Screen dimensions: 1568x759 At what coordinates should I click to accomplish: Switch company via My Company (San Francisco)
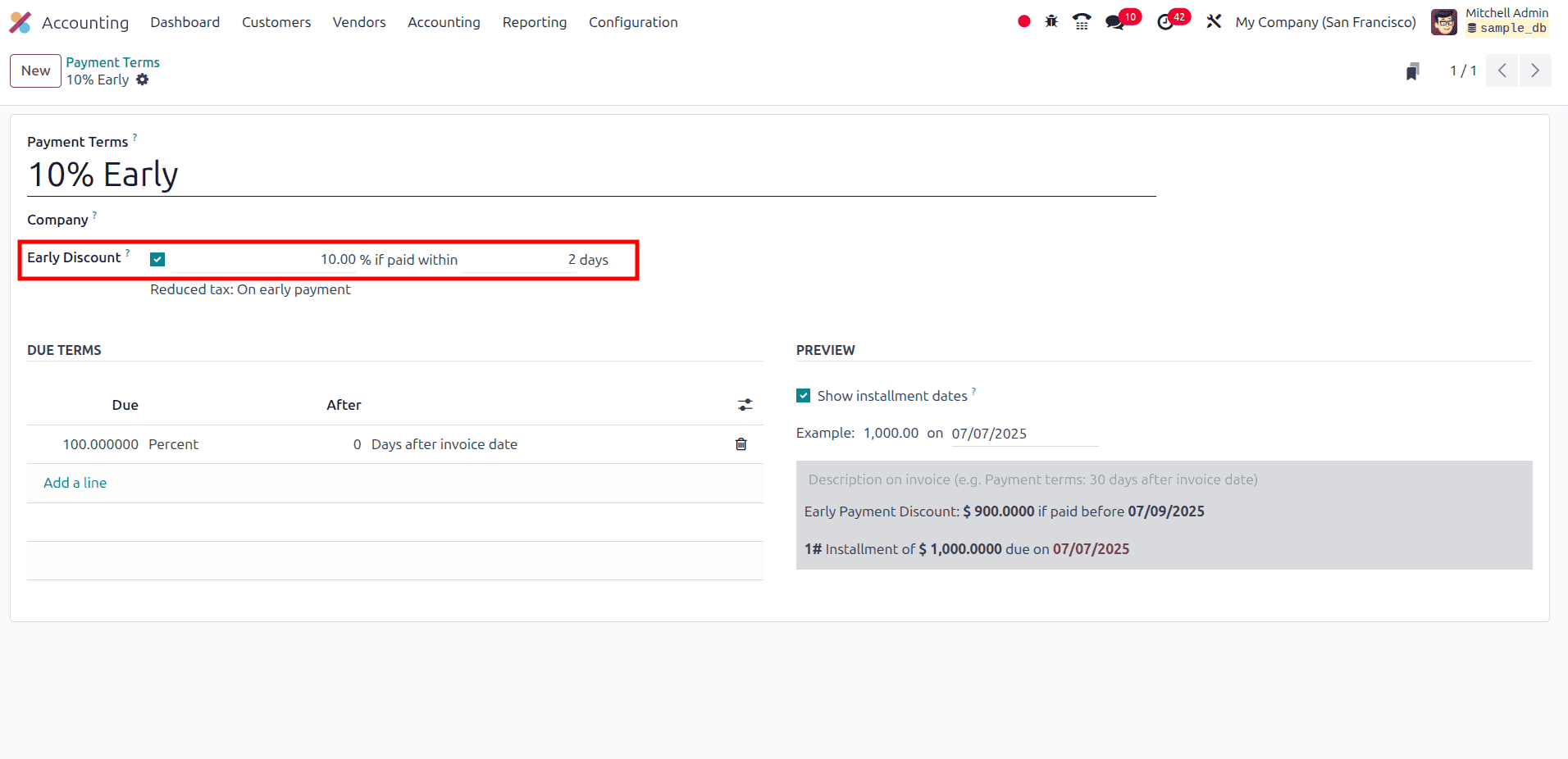click(1325, 22)
